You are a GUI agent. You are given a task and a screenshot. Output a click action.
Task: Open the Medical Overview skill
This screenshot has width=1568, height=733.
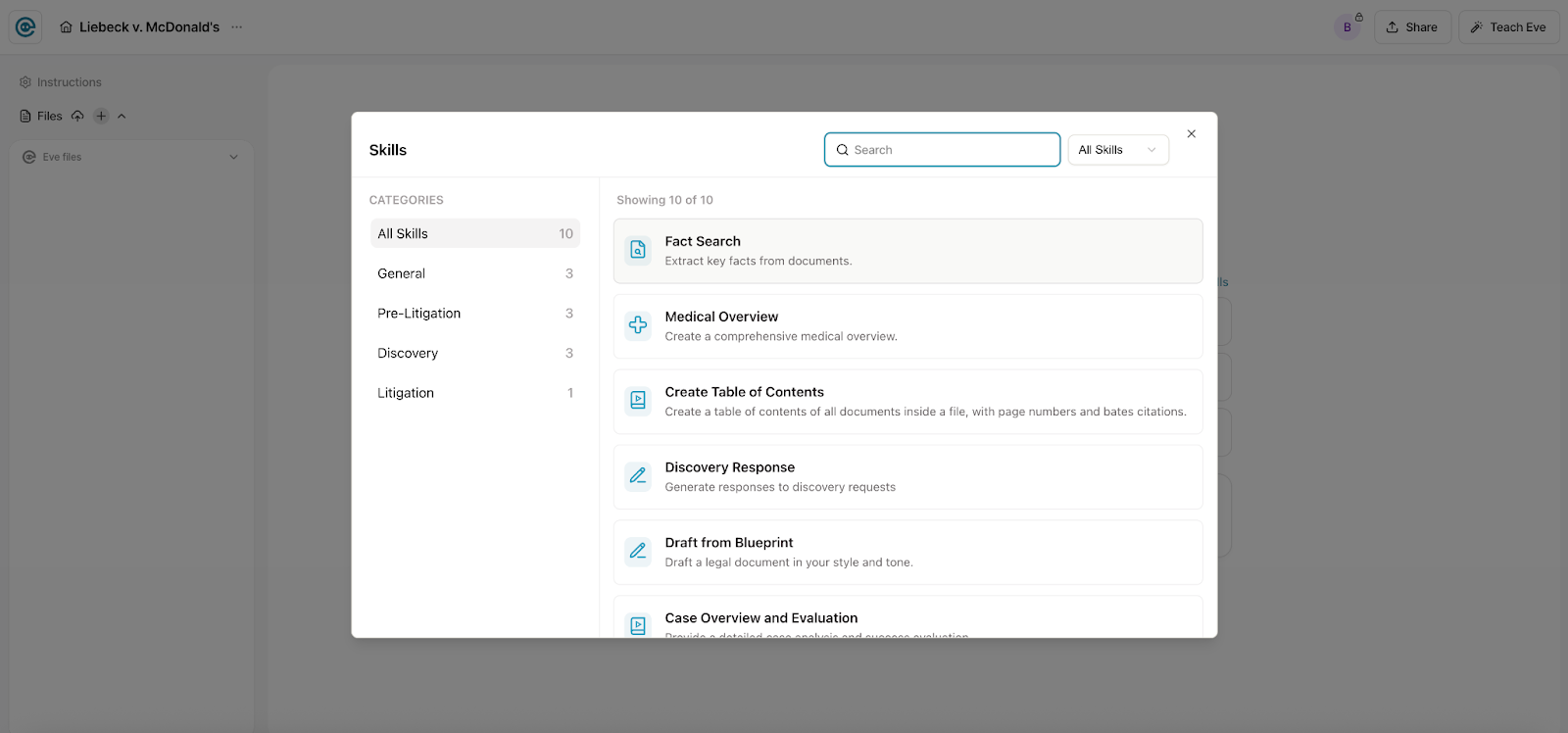pos(907,326)
